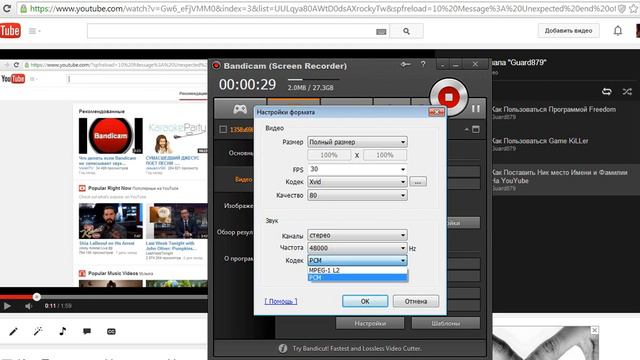Click YouTube notifications bell
640x360 pixels.
618,31
